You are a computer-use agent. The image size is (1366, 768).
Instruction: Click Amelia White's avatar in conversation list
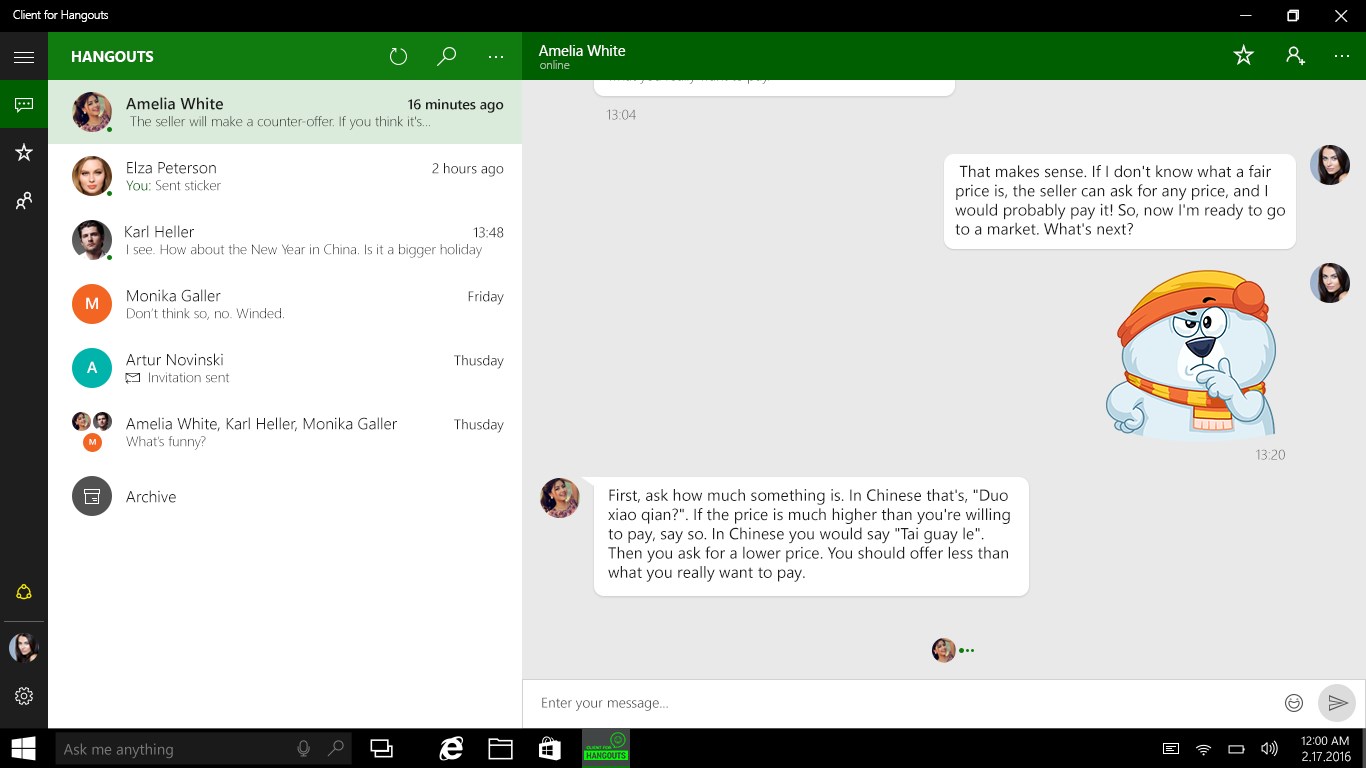(x=92, y=112)
